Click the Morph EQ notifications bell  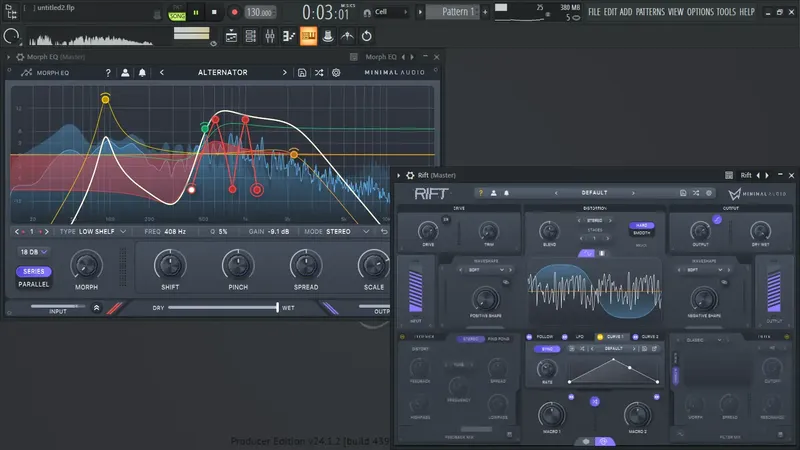click(143, 73)
